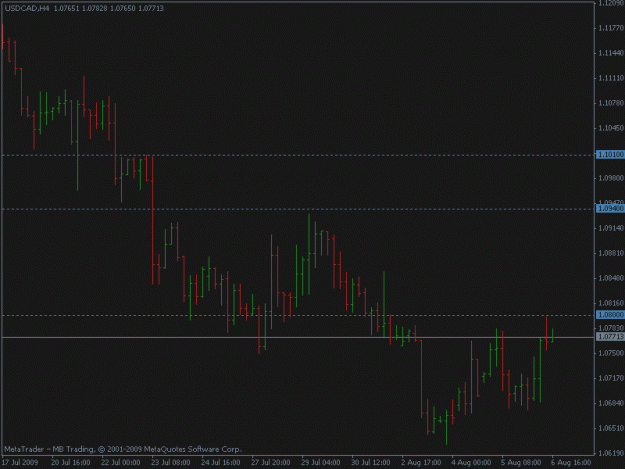Click the 30 Jul 12:00 time label
The width and height of the screenshot is (625, 469).
coord(370,463)
